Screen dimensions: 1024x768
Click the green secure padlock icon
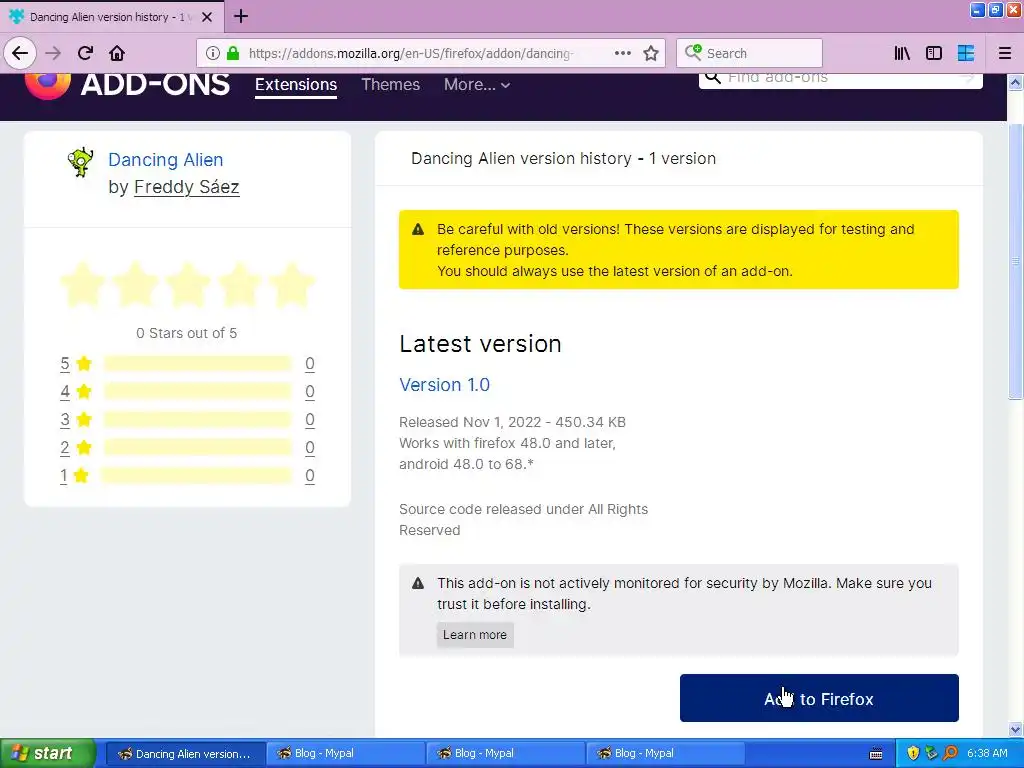232,53
